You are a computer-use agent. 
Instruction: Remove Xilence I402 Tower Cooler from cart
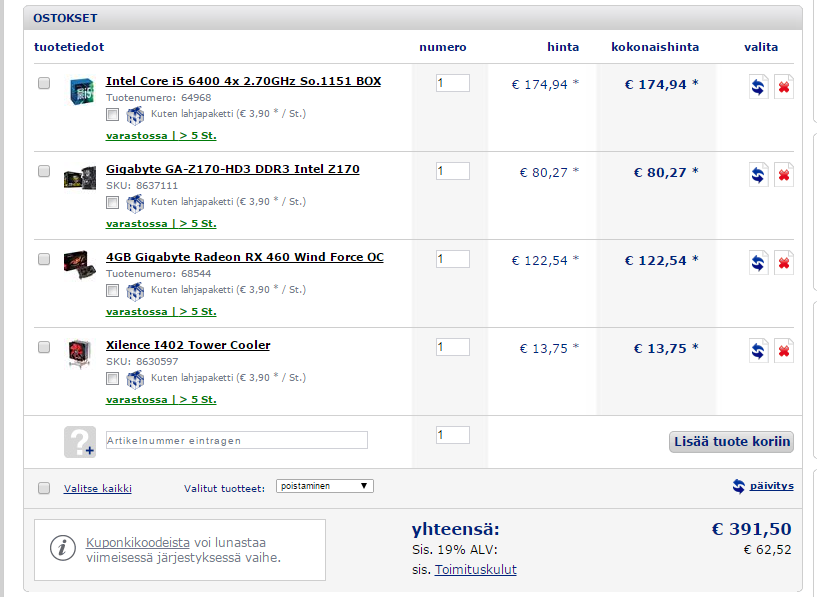click(x=784, y=351)
